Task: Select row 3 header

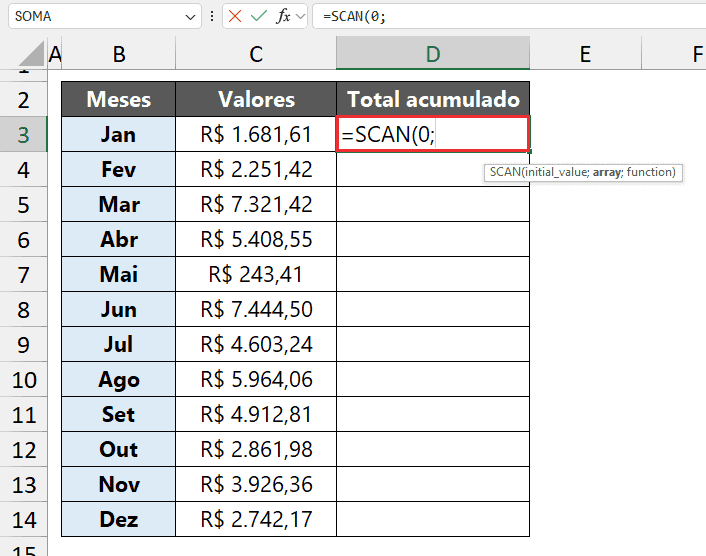Action: [23, 134]
